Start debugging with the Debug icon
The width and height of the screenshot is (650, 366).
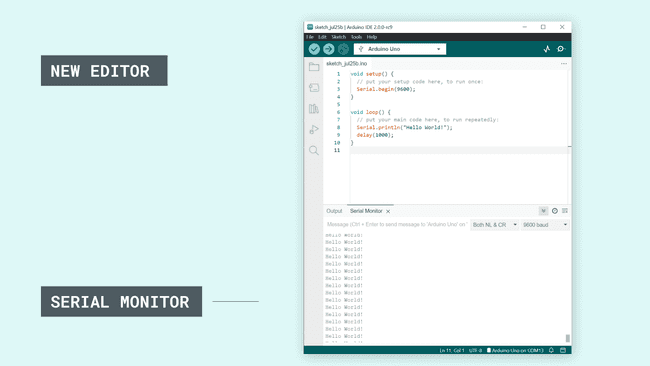coord(343,49)
